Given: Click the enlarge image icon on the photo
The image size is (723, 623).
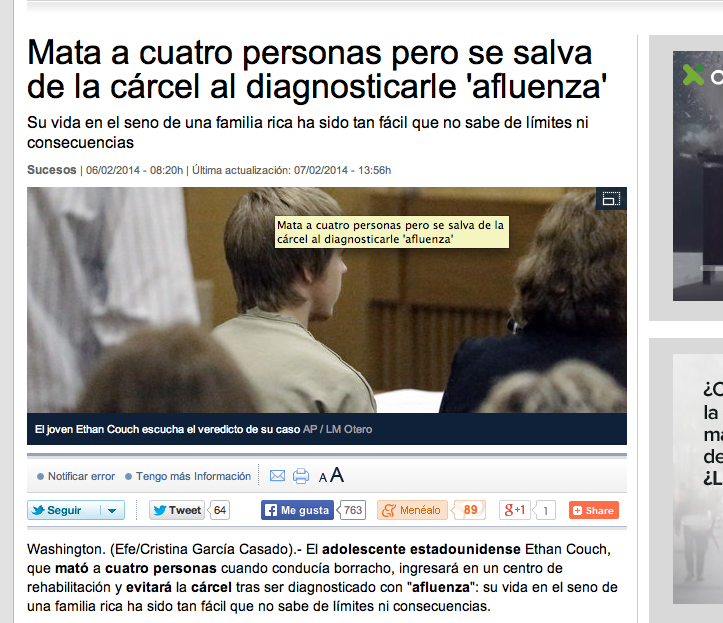Looking at the screenshot, I should [x=611, y=199].
